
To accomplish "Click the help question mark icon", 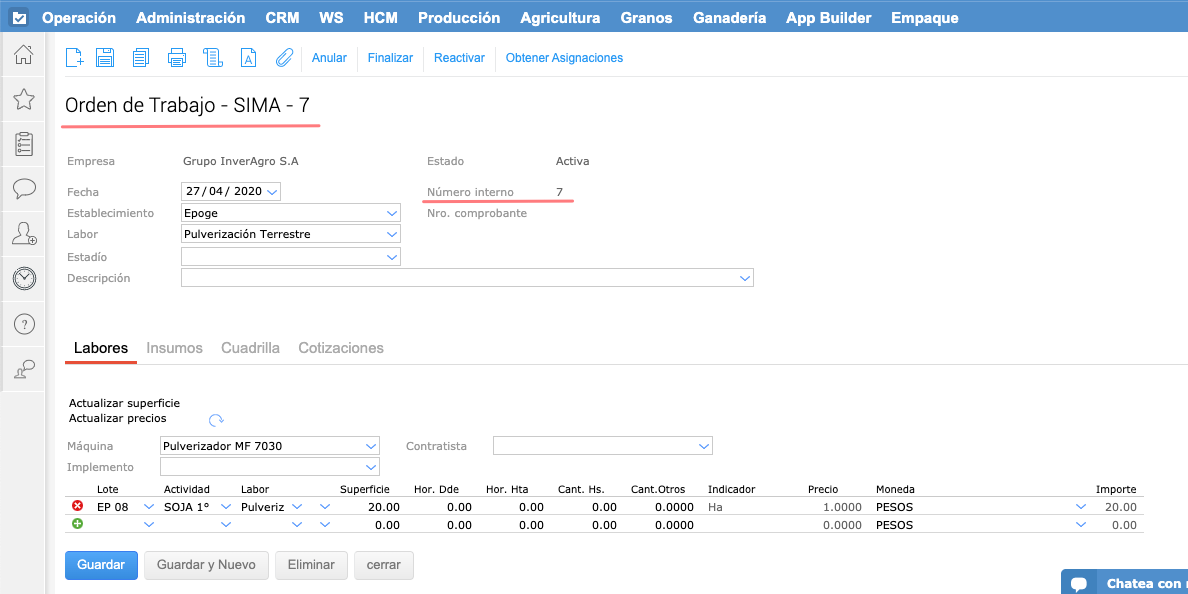I will pyautogui.click(x=24, y=324).
